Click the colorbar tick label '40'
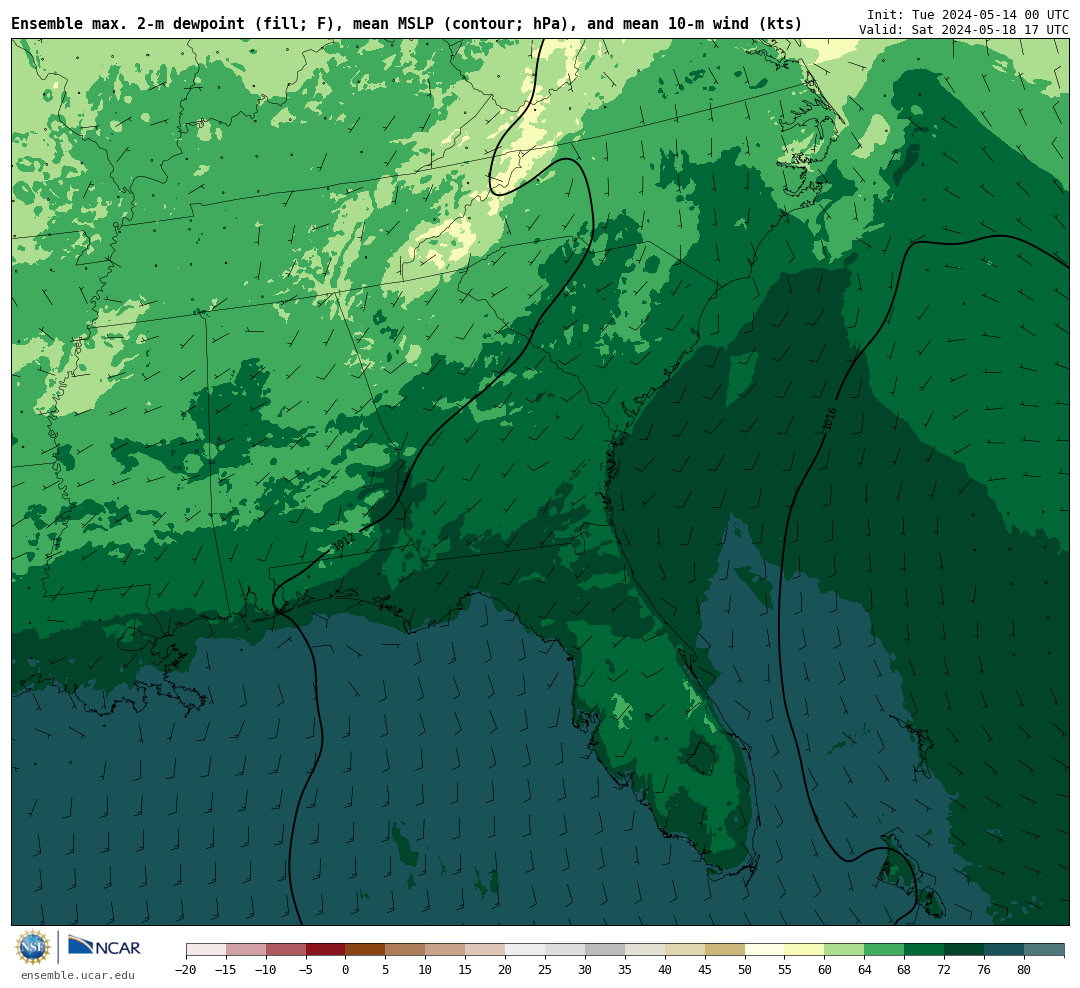Image resolution: width=1080 pixels, height=988 pixels. pyautogui.click(x=665, y=970)
